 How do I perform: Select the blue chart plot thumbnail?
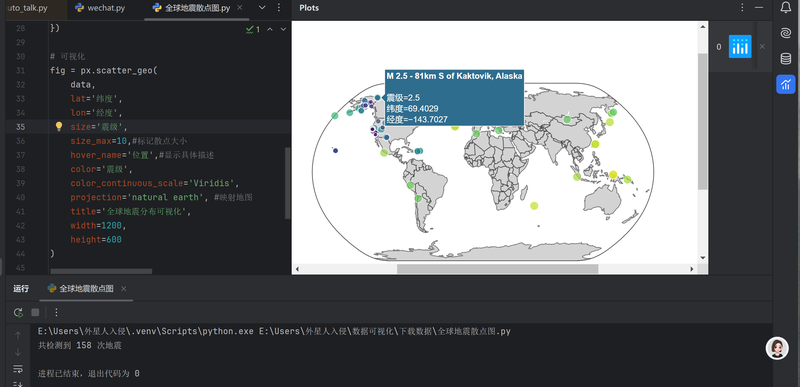click(740, 46)
